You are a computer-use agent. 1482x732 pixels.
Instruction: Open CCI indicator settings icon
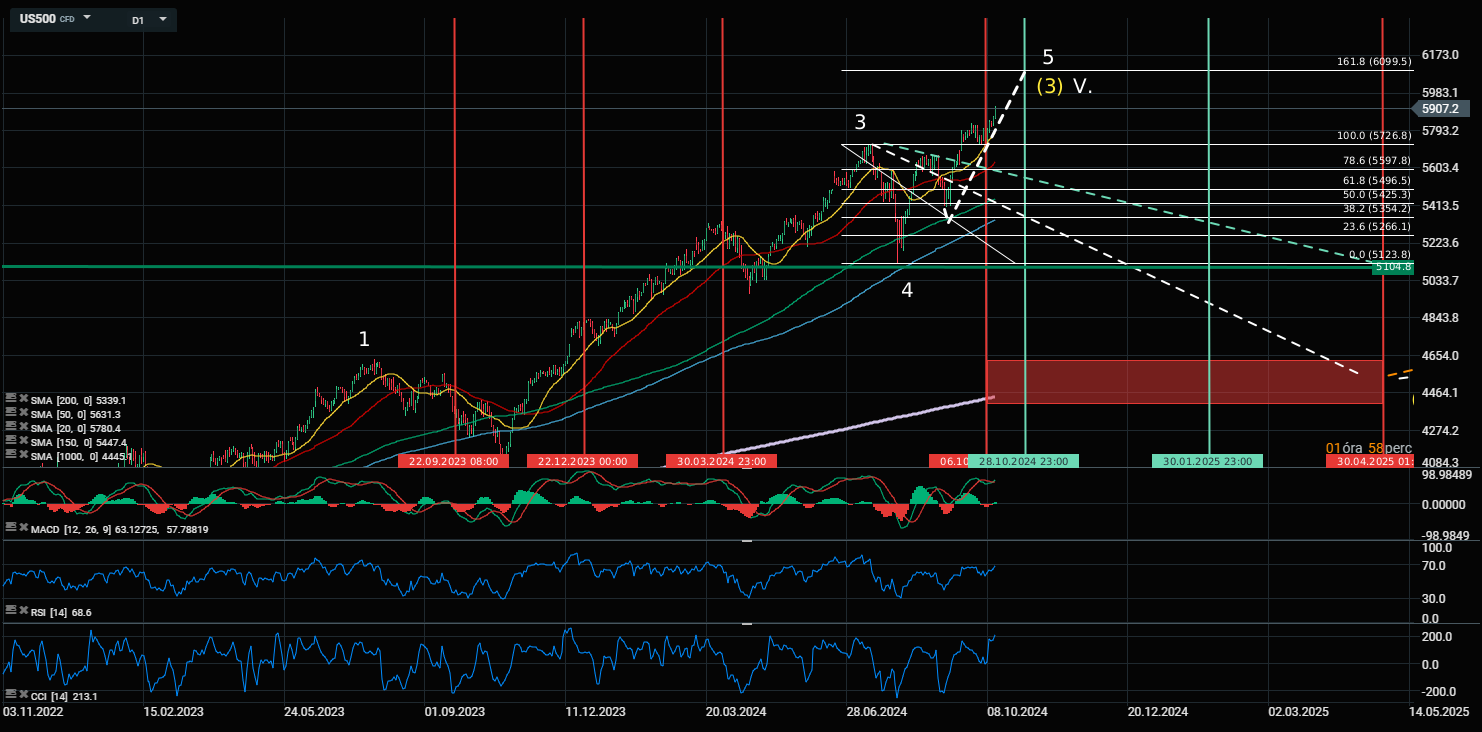(11, 694)
